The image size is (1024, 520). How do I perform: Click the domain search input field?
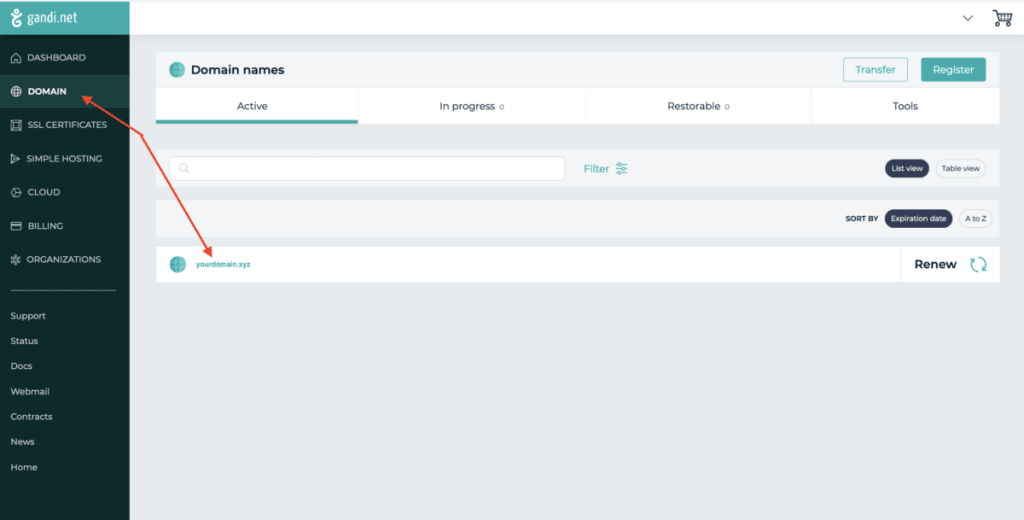[x=367, y=169]
